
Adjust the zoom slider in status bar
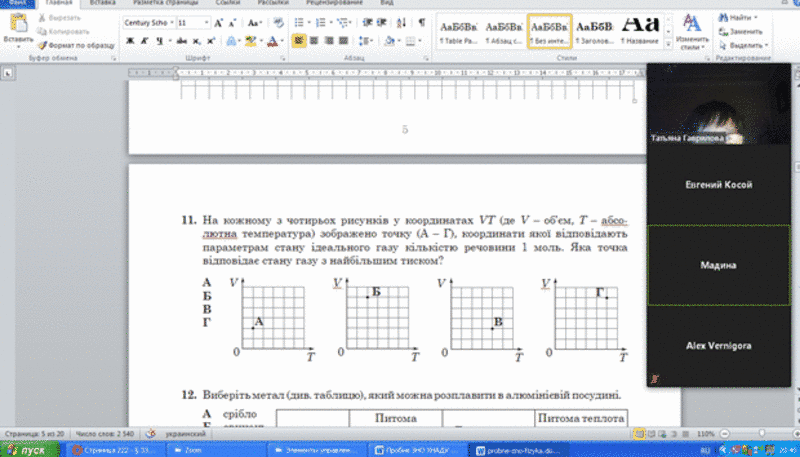coord(760,434)
